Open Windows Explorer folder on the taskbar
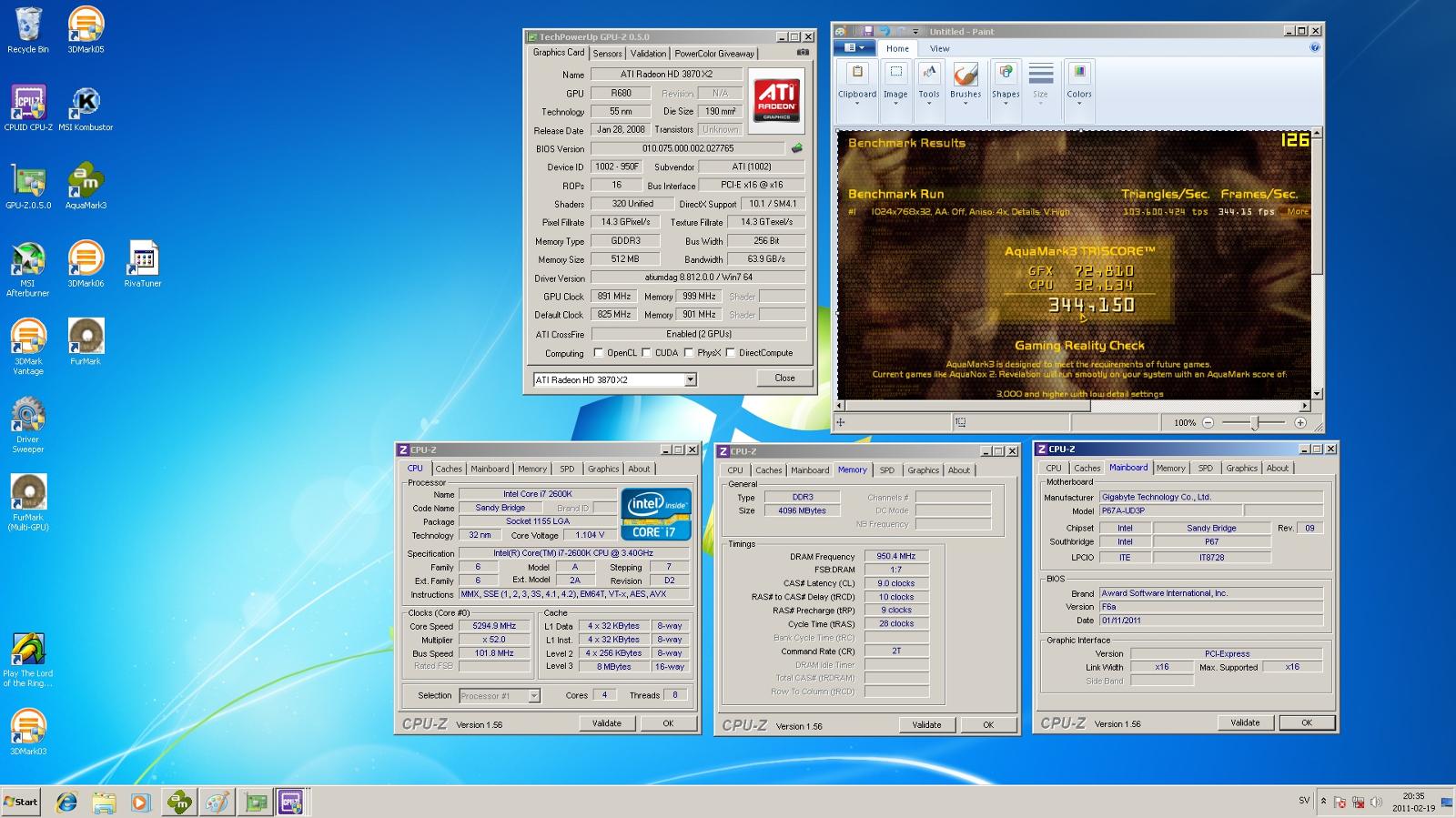1456x818 pixels. [x=104, y=803]
